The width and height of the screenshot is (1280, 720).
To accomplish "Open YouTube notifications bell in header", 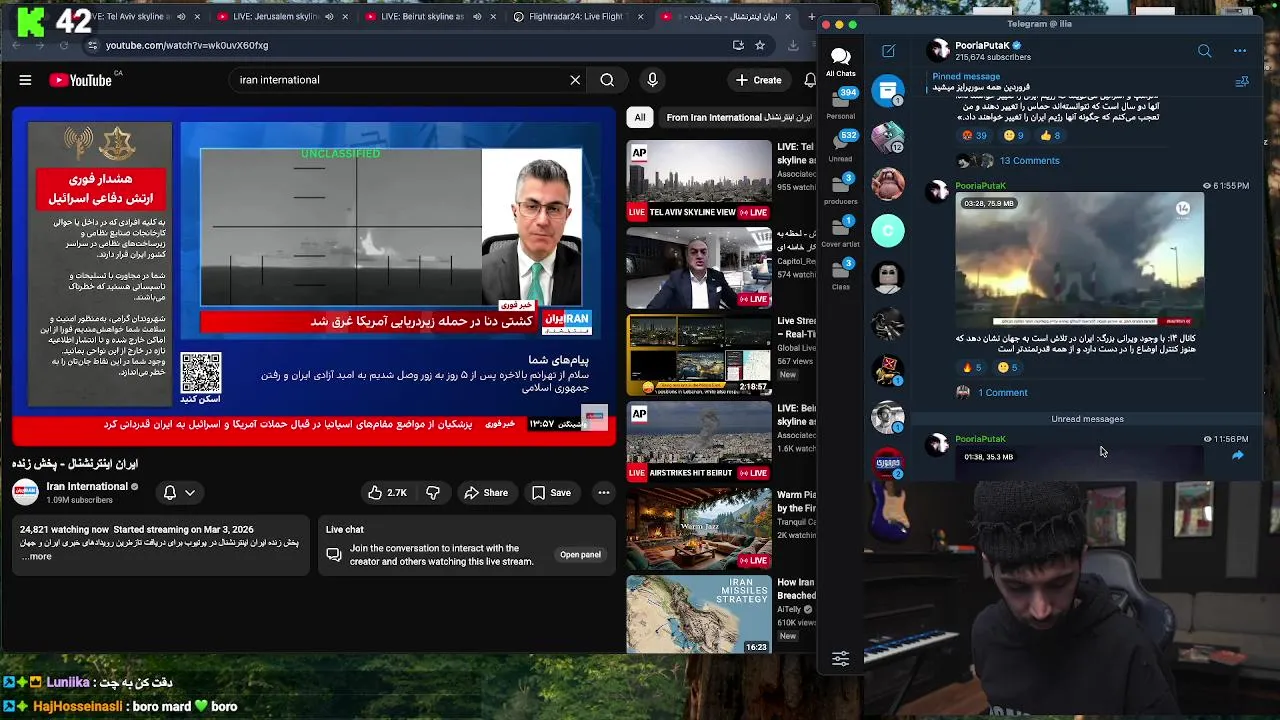I will point(809,80).
